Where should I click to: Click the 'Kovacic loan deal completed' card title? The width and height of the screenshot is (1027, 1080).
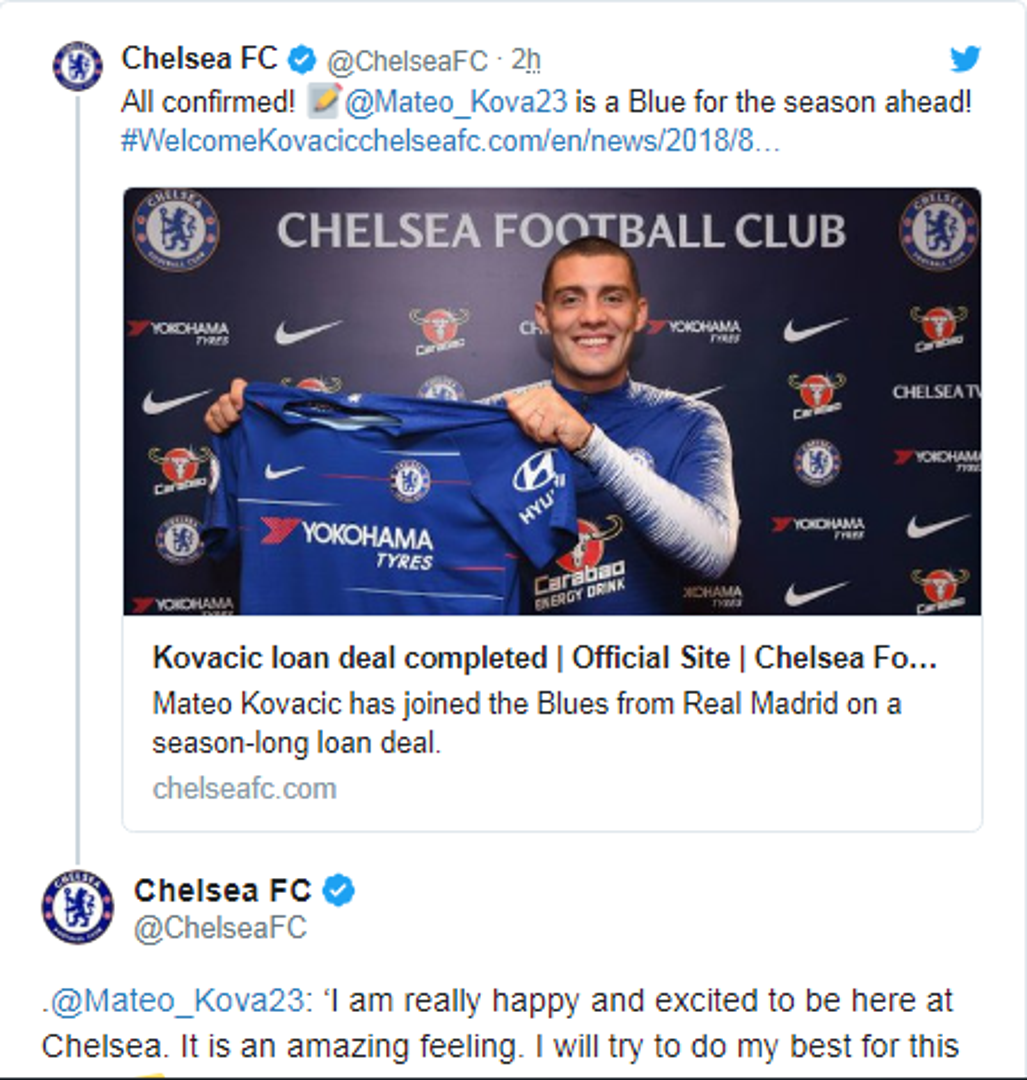544,658
